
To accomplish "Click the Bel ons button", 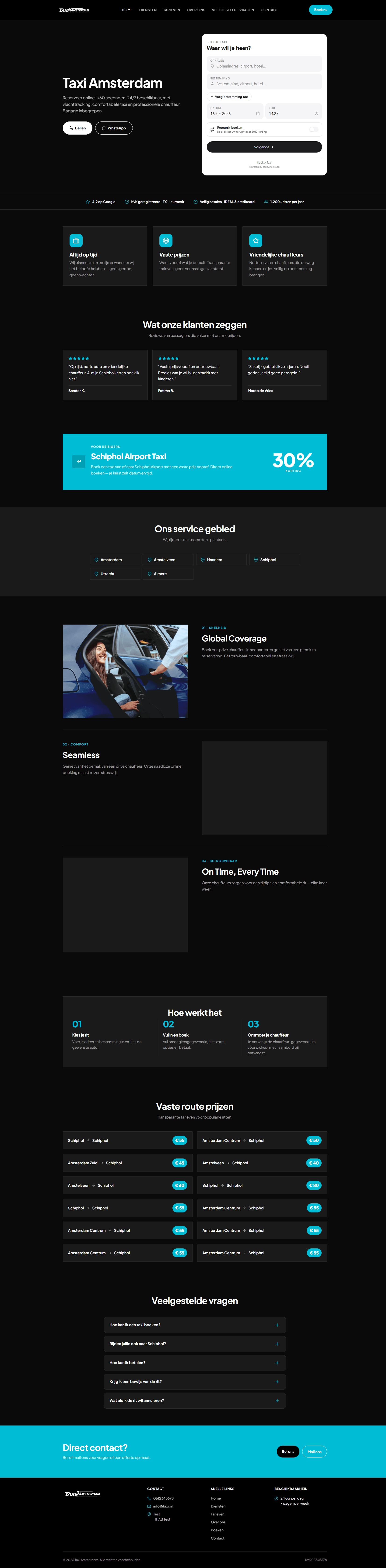I will point(288,1451).
